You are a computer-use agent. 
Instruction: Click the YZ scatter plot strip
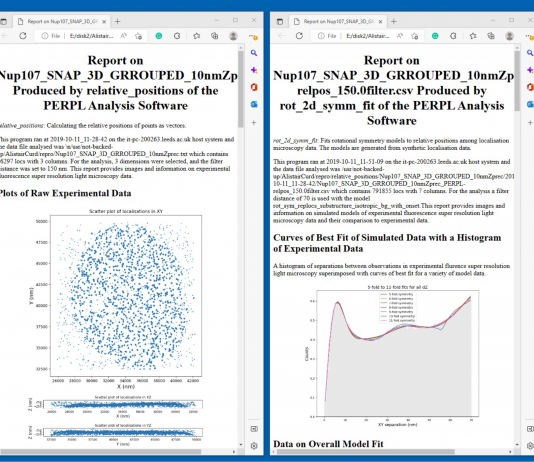[123, 432]
